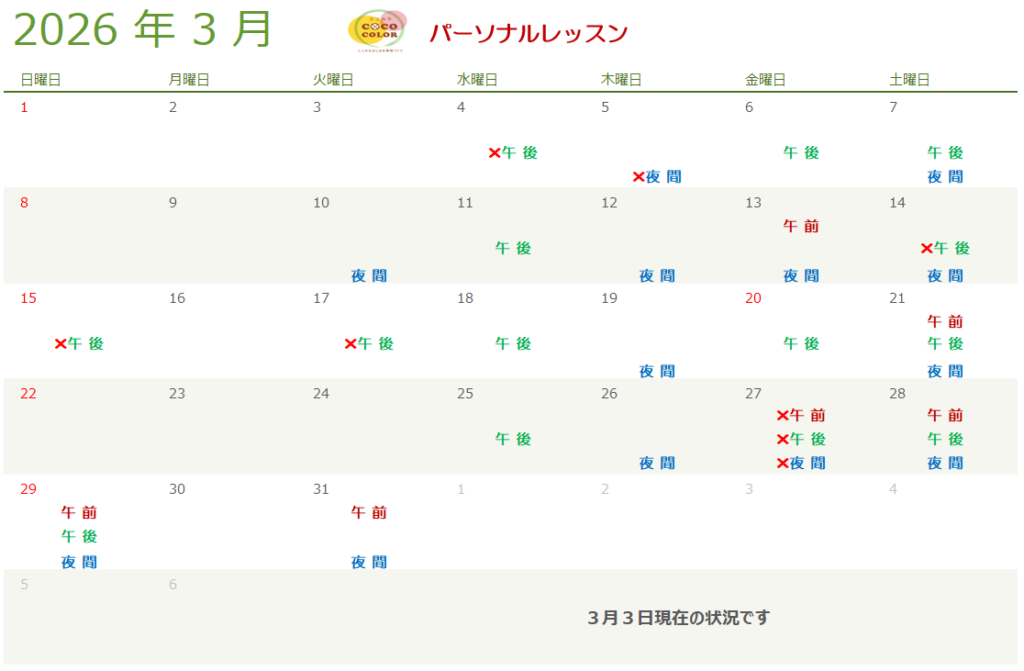1024x671 pixels.
Task: Click the red X on March 27 午前
Action: (782, 415)
